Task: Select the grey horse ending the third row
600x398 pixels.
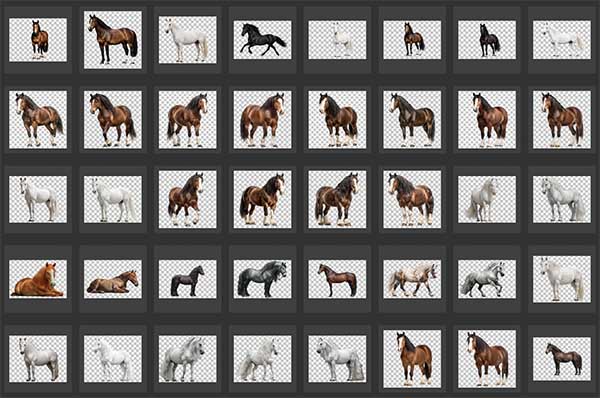Action: click(562, 199)
